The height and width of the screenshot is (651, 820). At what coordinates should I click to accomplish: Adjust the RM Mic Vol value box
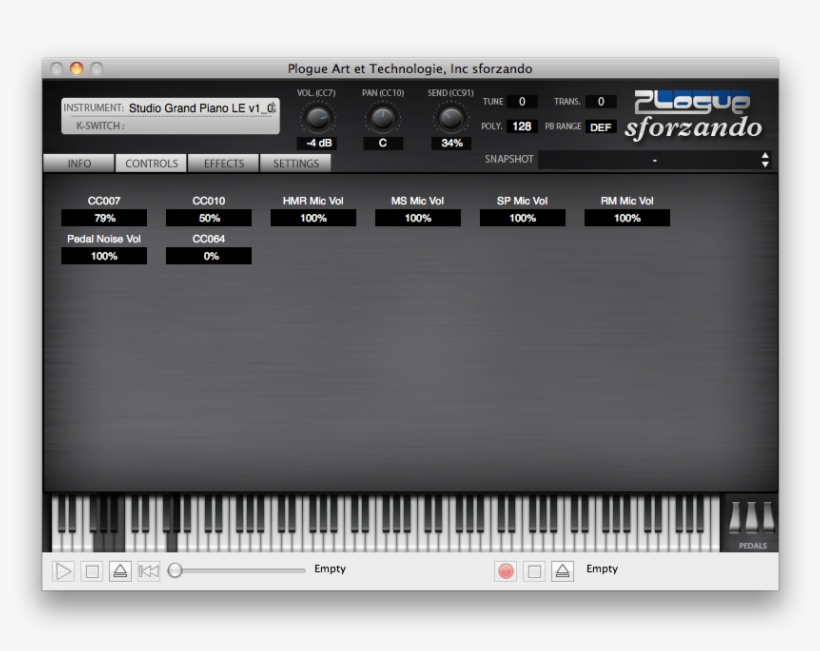pos(627,218)
